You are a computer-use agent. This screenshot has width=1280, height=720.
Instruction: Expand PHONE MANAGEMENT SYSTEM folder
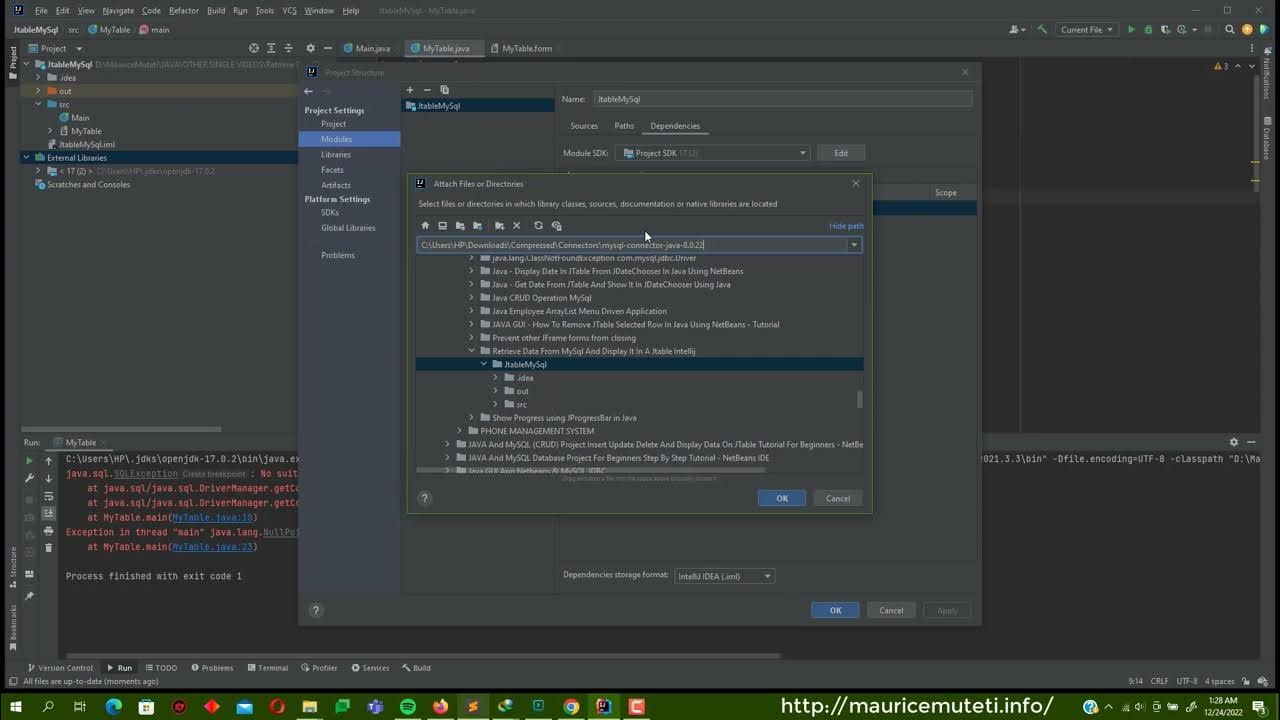[x=460, y=431]
